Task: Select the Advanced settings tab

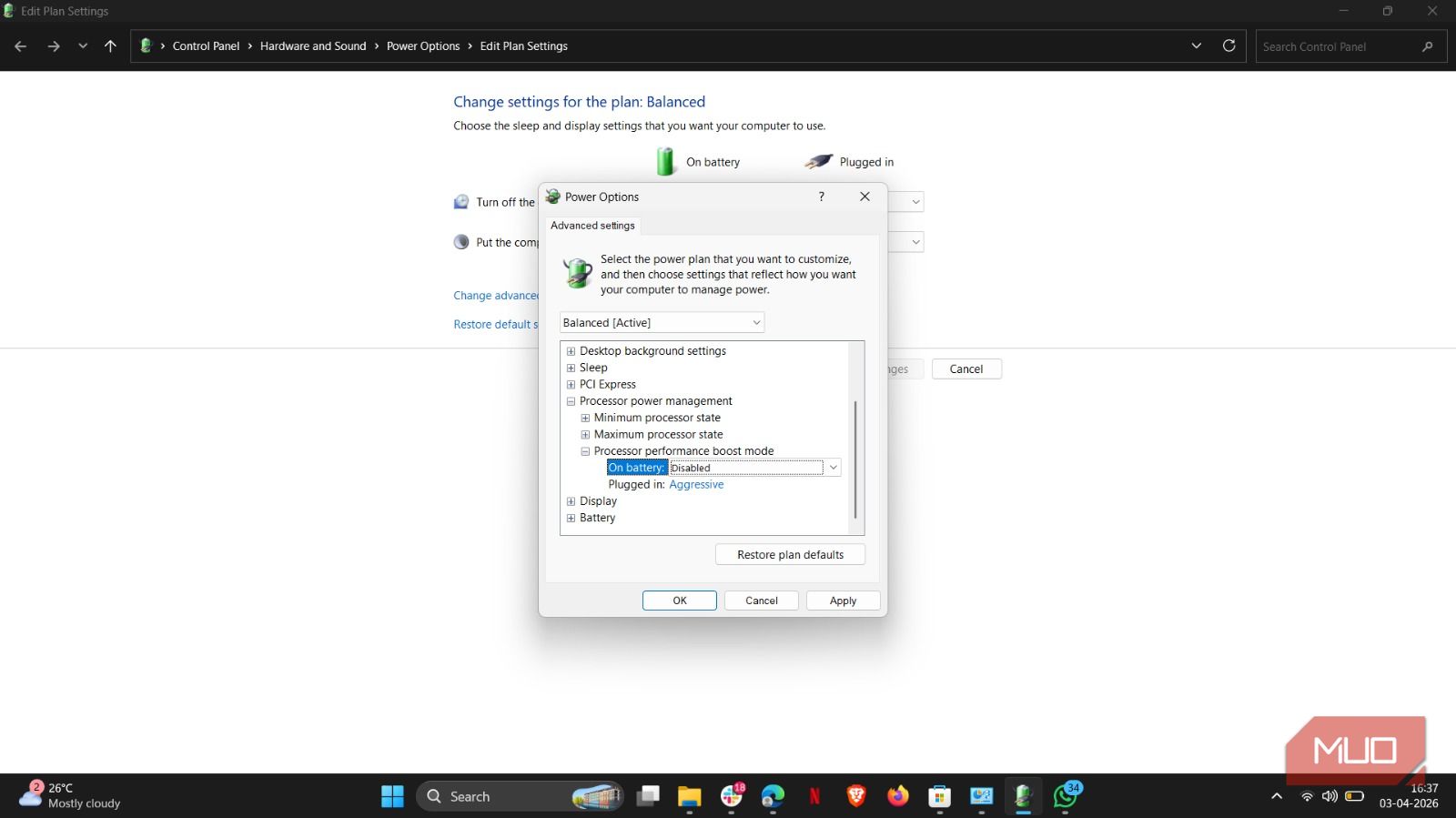Action: point(592,226)
